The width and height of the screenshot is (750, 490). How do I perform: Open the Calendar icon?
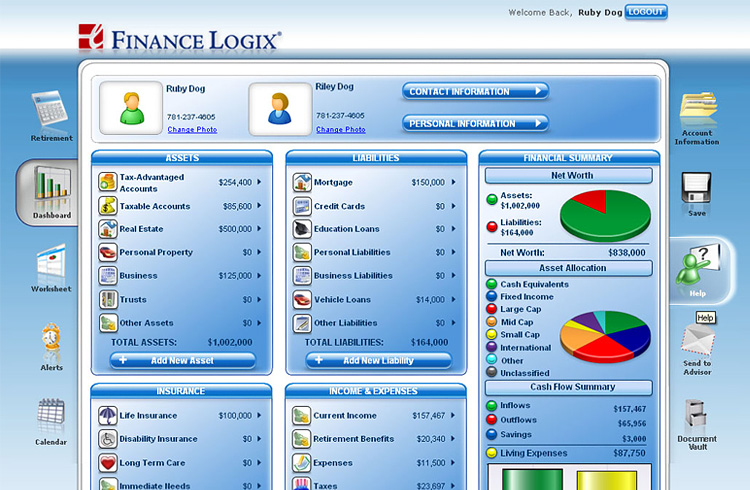pos(51,412)
